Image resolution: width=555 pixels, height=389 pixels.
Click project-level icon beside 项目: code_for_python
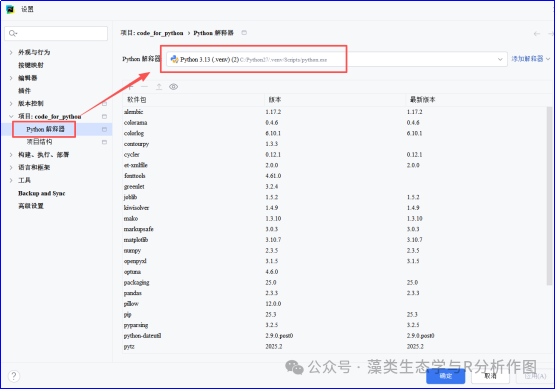(x=104, y=116)
